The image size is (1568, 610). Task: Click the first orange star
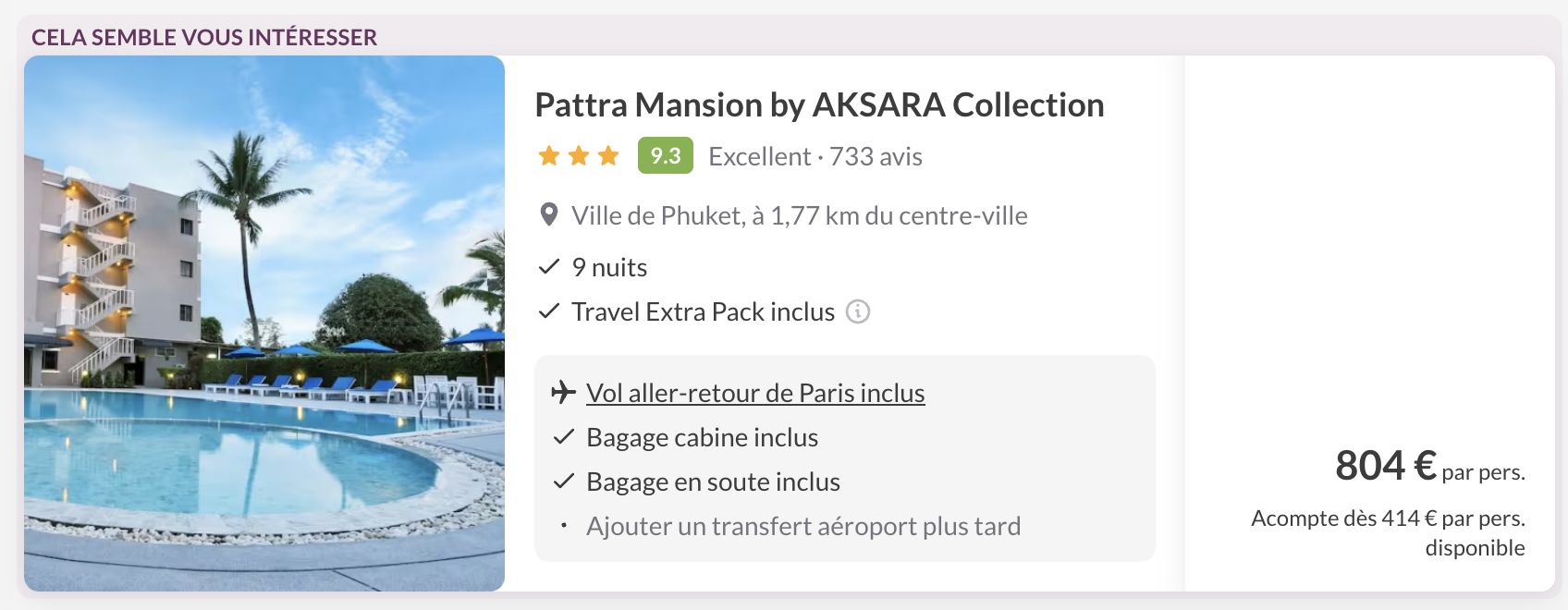(x=549, y=156)
